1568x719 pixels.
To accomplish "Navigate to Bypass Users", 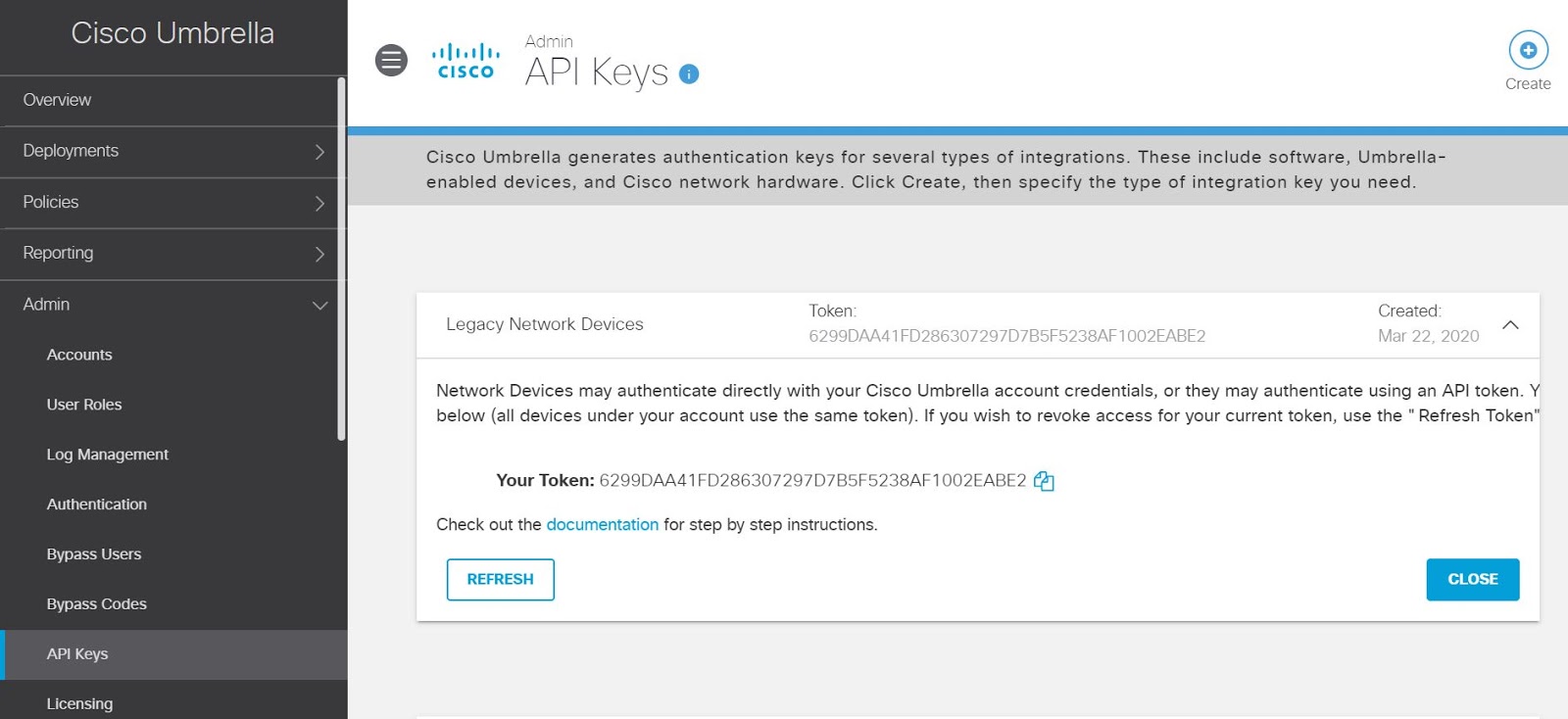I will coord(94,554).
